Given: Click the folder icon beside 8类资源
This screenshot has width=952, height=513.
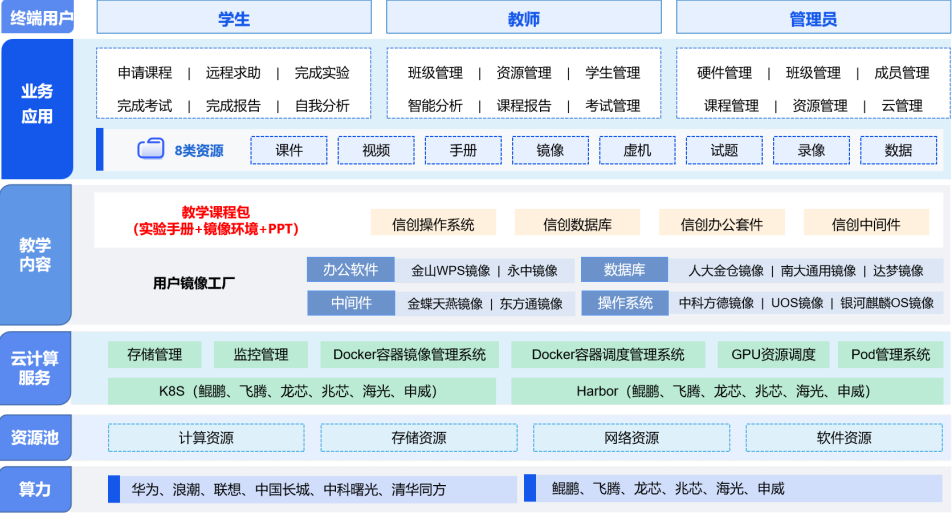Looking at the screenshot, I should pyautogui.click(x=151, y=149).
